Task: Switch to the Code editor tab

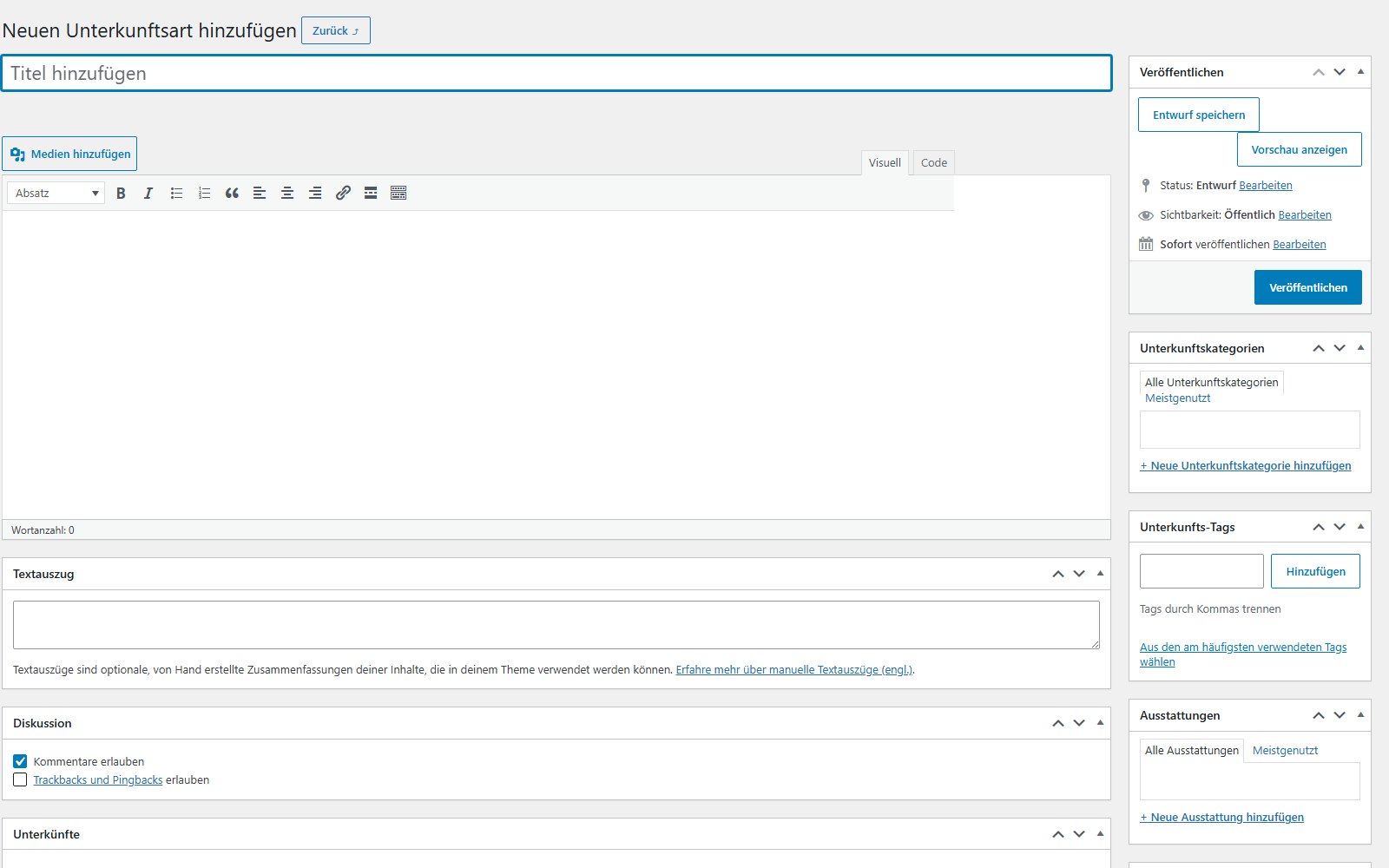Action: coord(933,162)
